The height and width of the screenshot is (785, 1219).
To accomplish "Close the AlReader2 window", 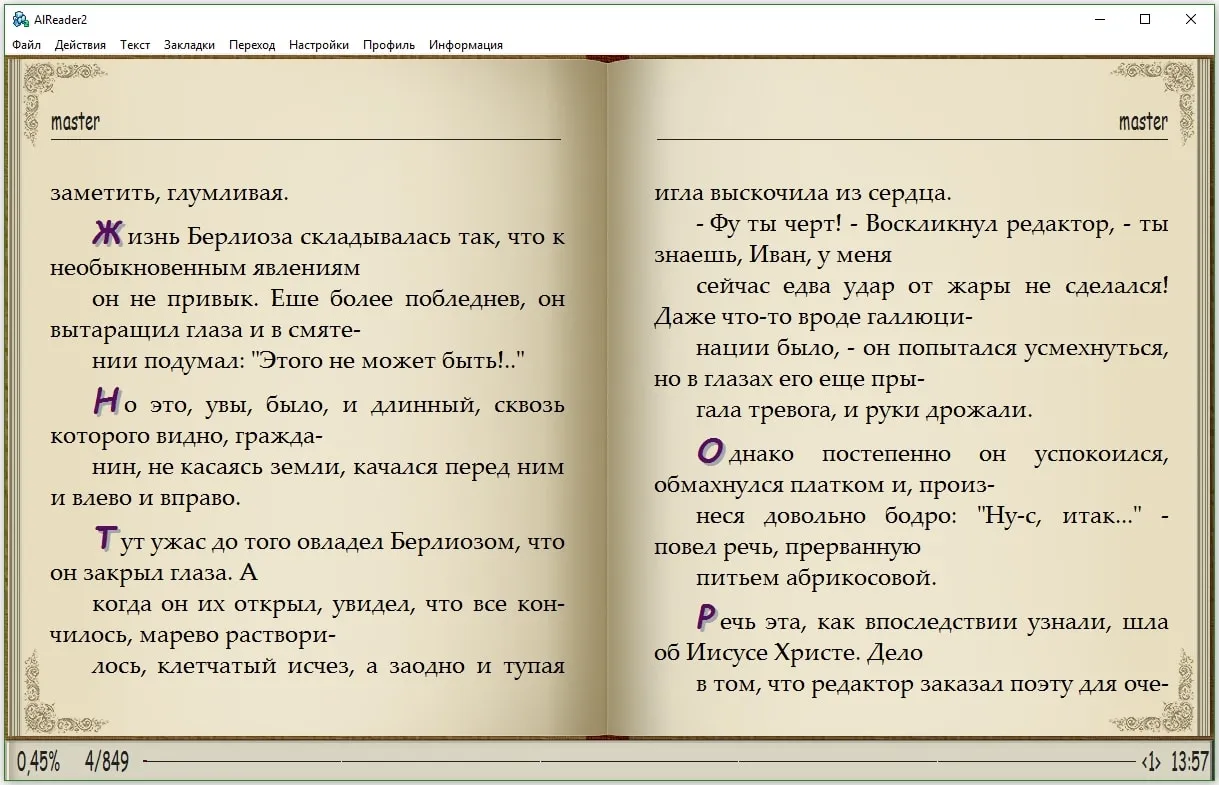I will (x=1191, y=19).
